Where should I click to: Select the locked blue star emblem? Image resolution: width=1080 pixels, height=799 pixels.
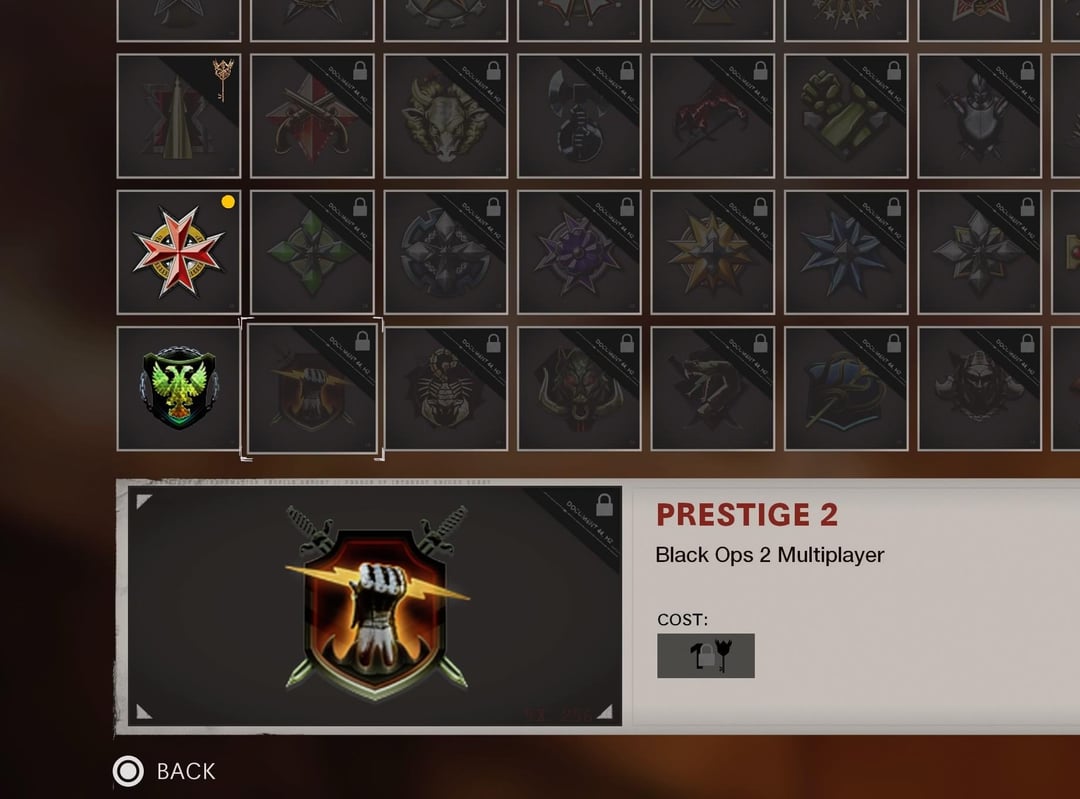pos(847,252)
